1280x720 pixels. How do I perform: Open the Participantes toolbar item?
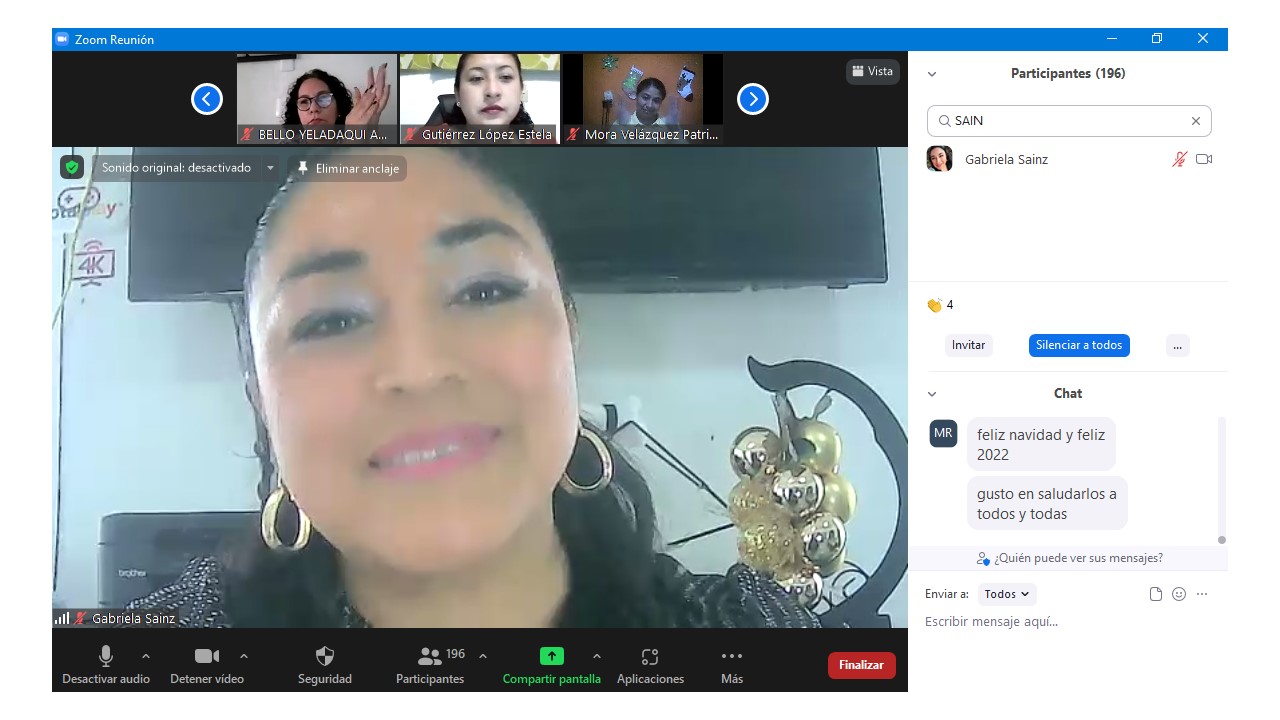(x=430, y=657)
